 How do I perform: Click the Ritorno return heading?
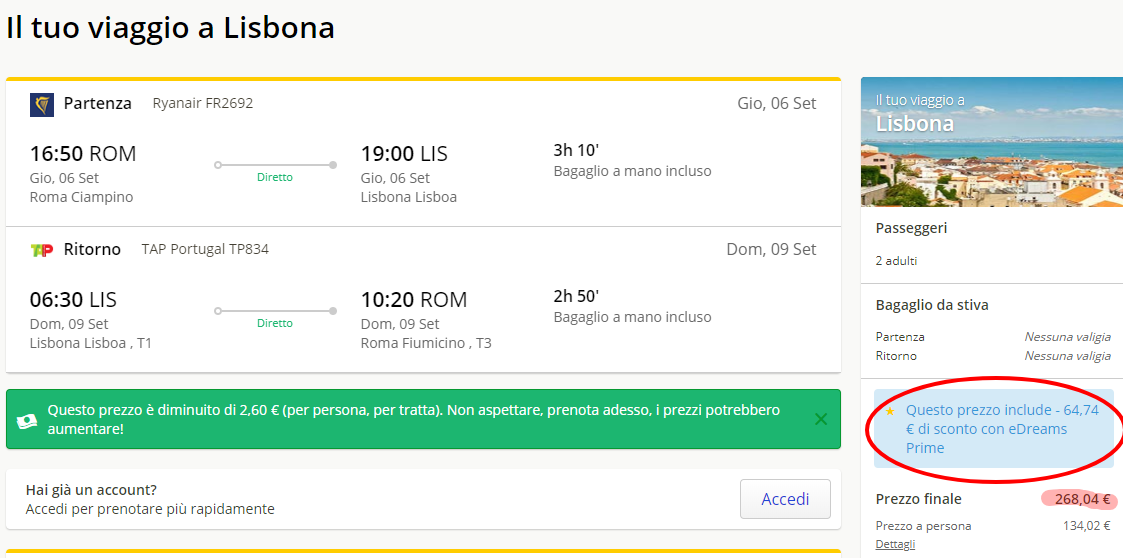click(92, 249)
